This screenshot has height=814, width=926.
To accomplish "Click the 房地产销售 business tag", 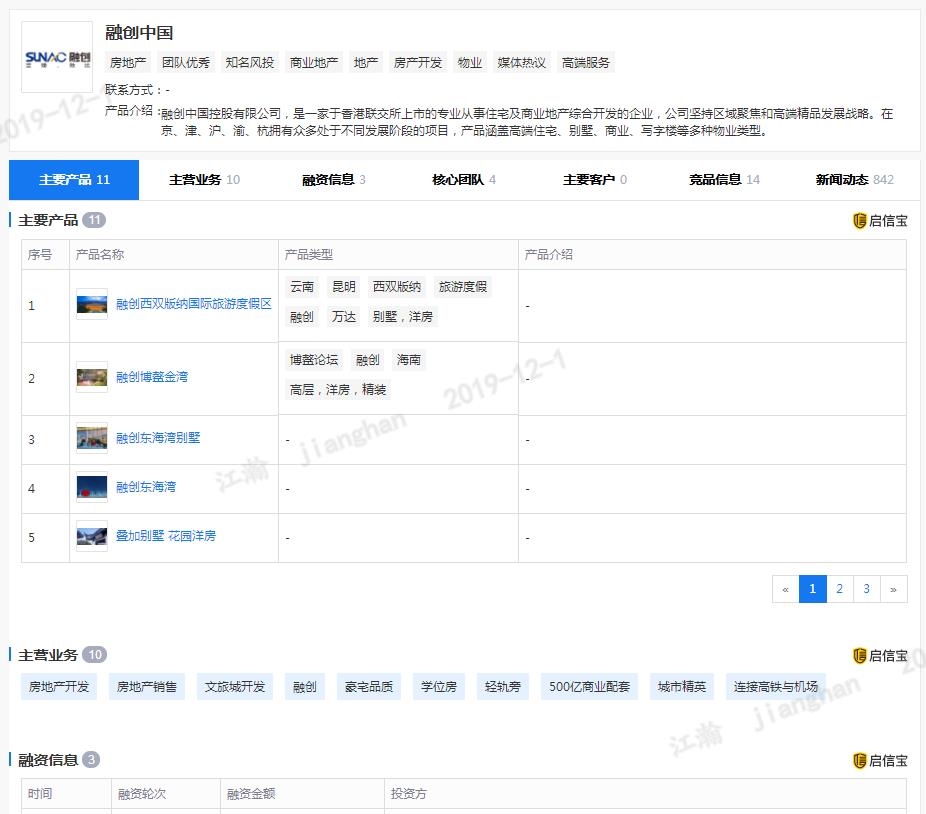I will [147, 686].
